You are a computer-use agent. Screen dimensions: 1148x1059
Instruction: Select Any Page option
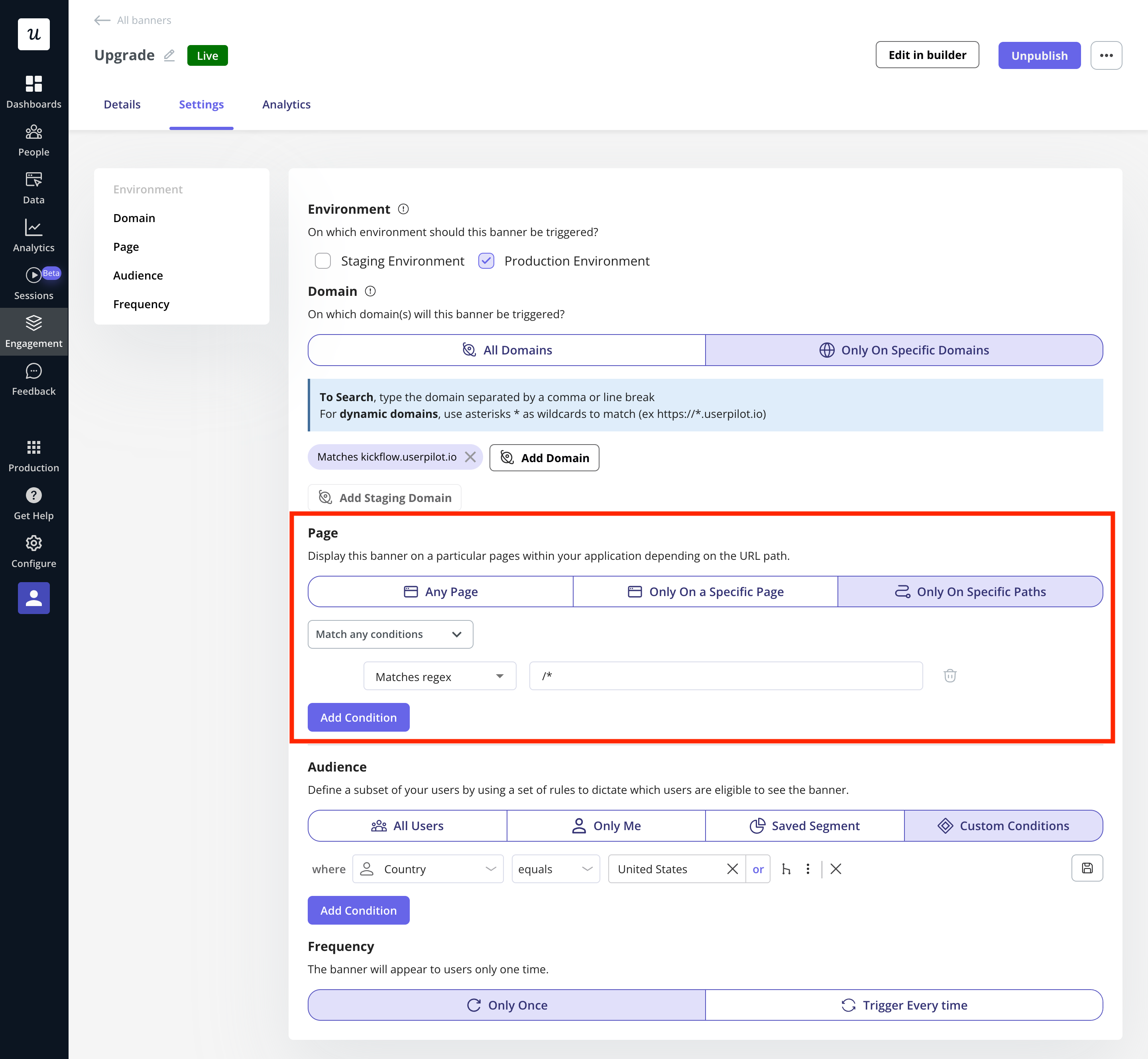tap(440, 591)
